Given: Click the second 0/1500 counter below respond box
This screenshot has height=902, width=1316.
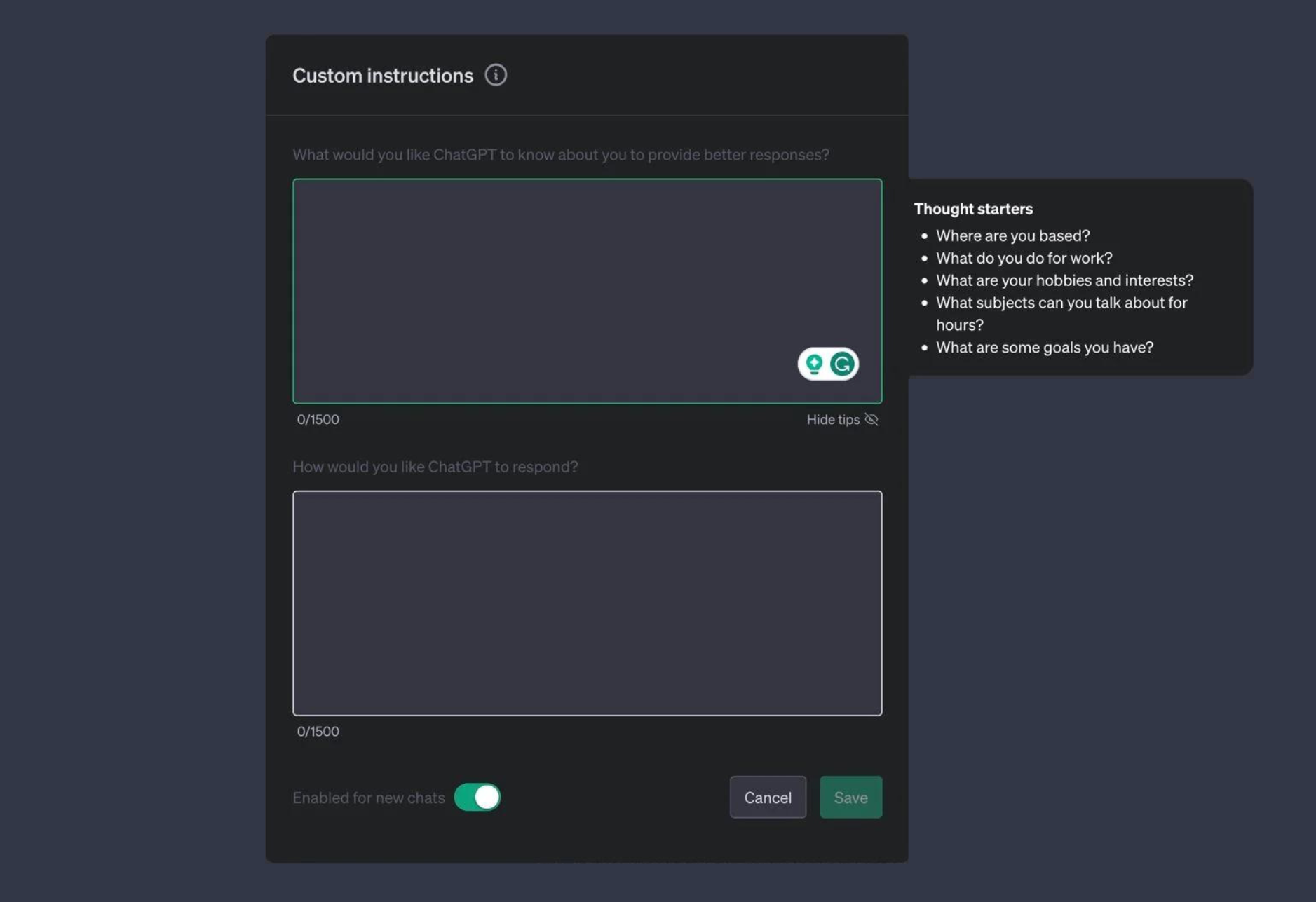Looking at the screenshot, I should click(x=318, y=731).
